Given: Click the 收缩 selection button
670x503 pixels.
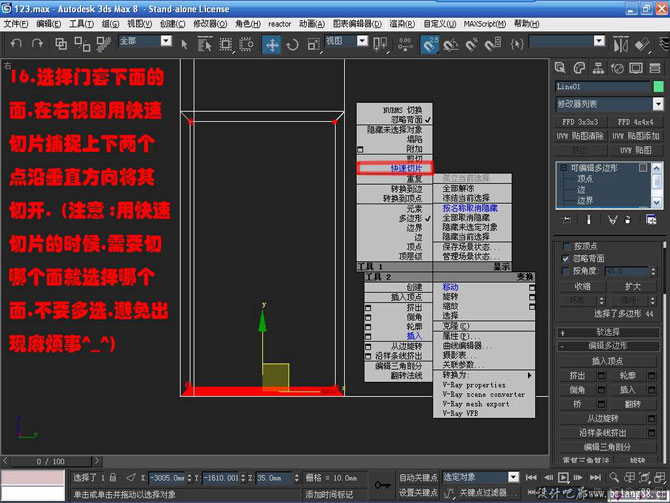Looking at the screenshot, I should [582, 286].
